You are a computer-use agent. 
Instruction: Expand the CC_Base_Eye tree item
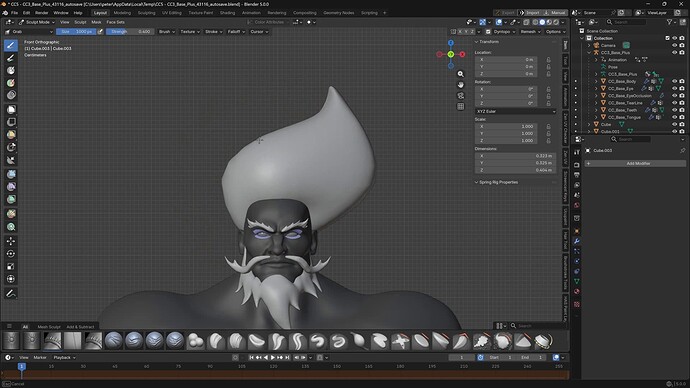[596, 88]
